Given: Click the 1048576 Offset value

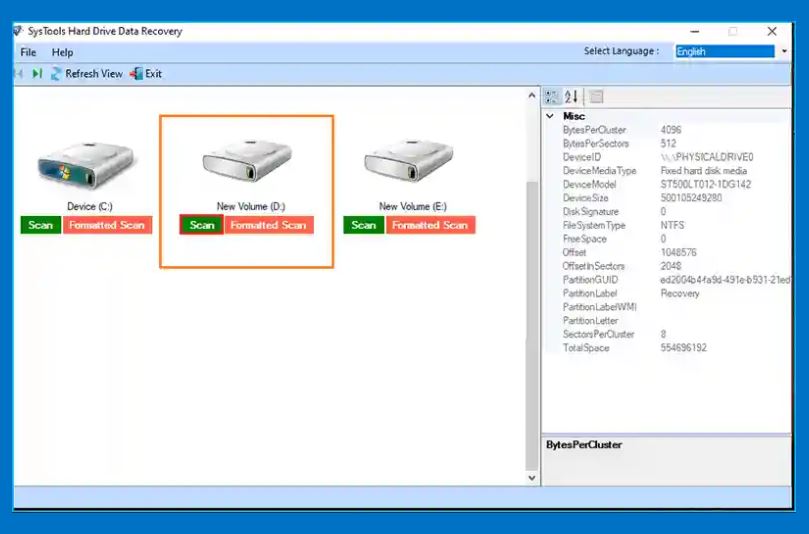Looking at the screenshot, I should pyautogui.click(x=678, y=253).
